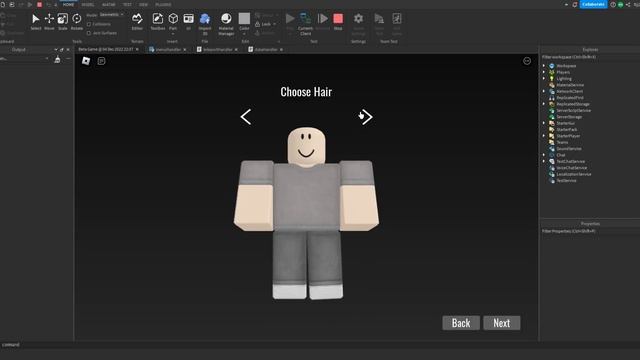Screen dimensions: 640x360
Task: Click the share icon near Collaborate
Action: pyautogui.click(x=628, y=4)
